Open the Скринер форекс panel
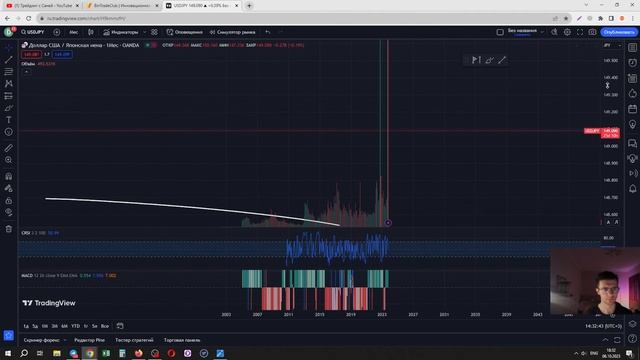640x360 pixels. tap(41, 340)
